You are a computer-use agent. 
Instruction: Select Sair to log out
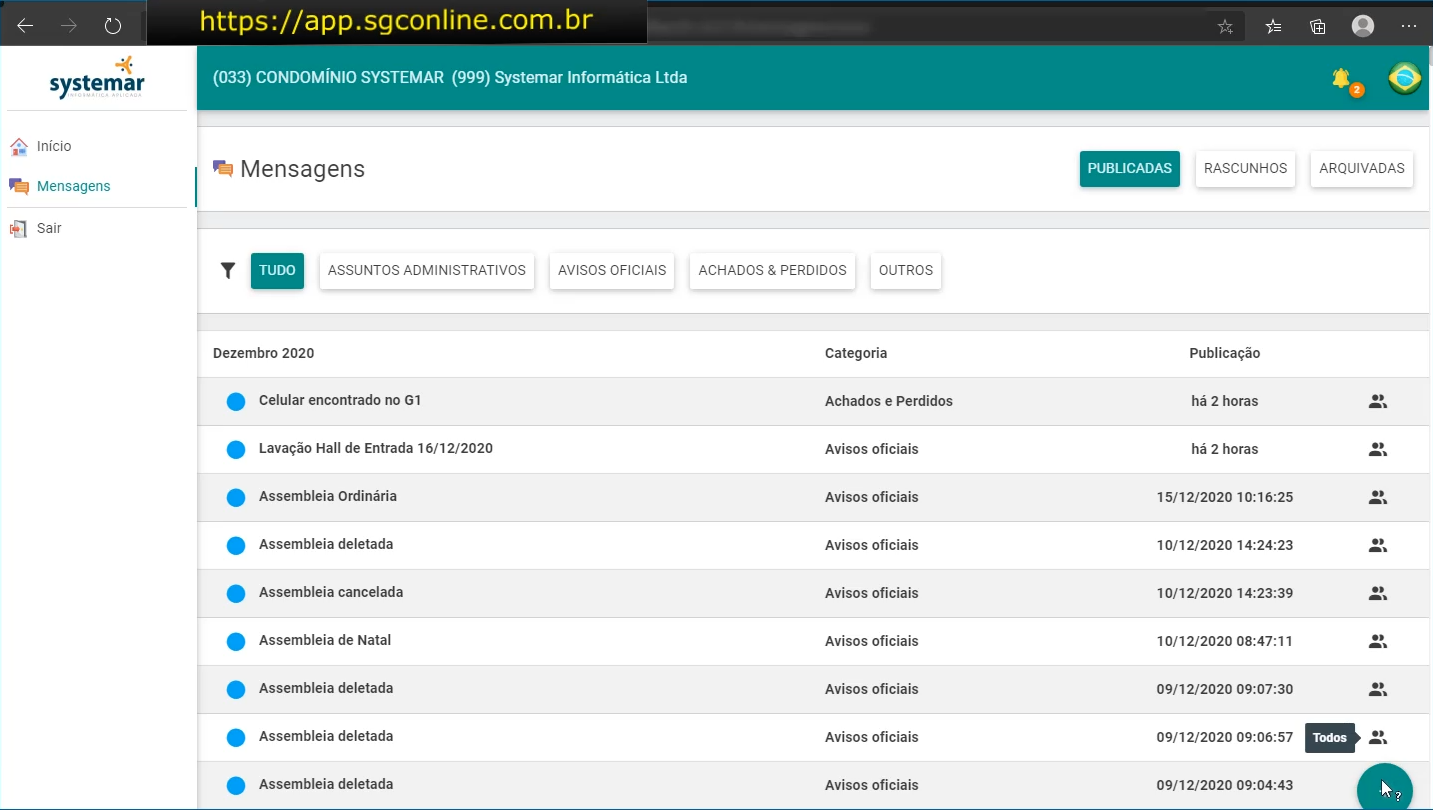tap(49, 228)
